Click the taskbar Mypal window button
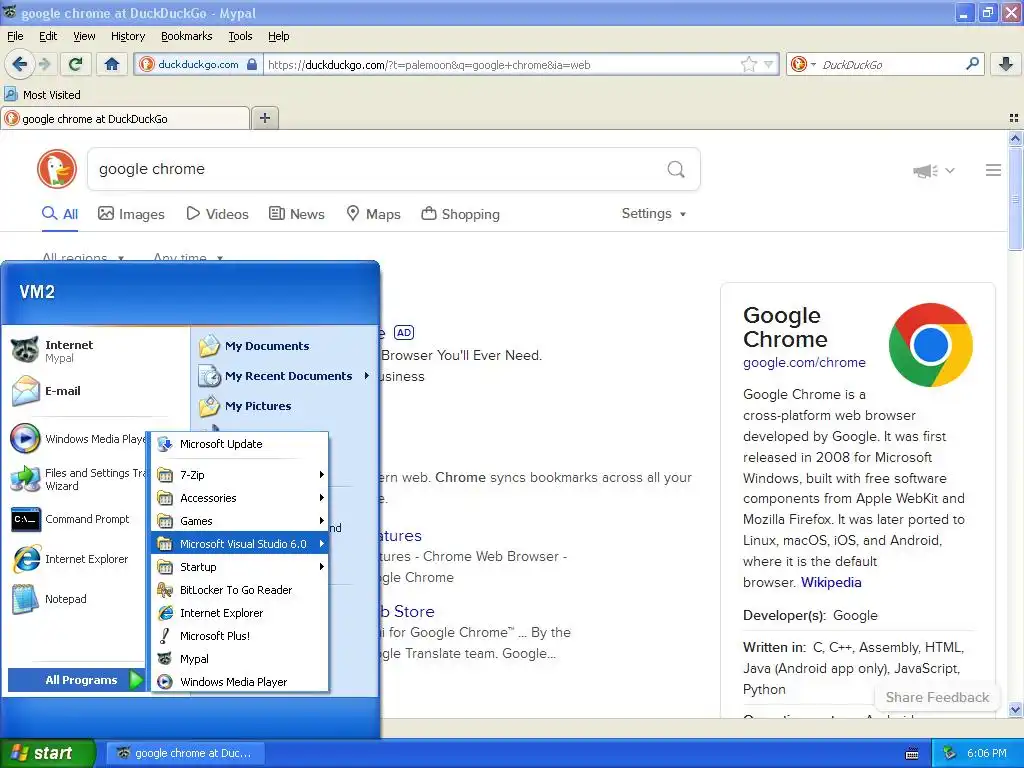Screen dimensions: 1024x768 185,753
